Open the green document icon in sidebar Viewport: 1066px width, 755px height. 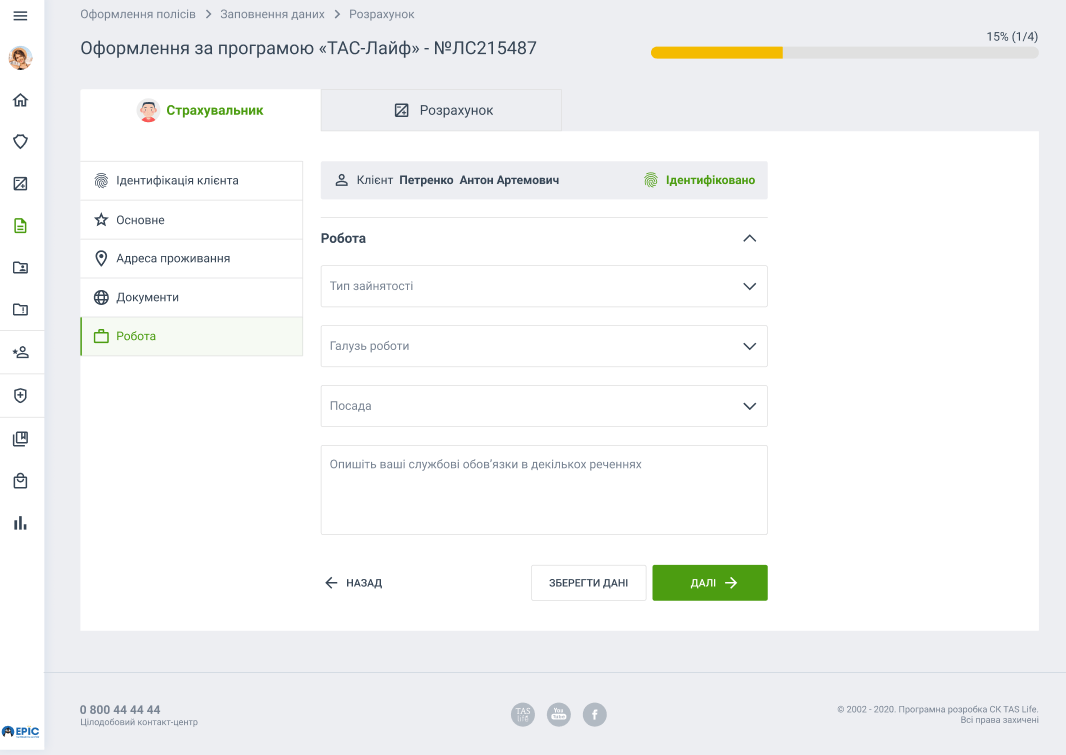20,226
